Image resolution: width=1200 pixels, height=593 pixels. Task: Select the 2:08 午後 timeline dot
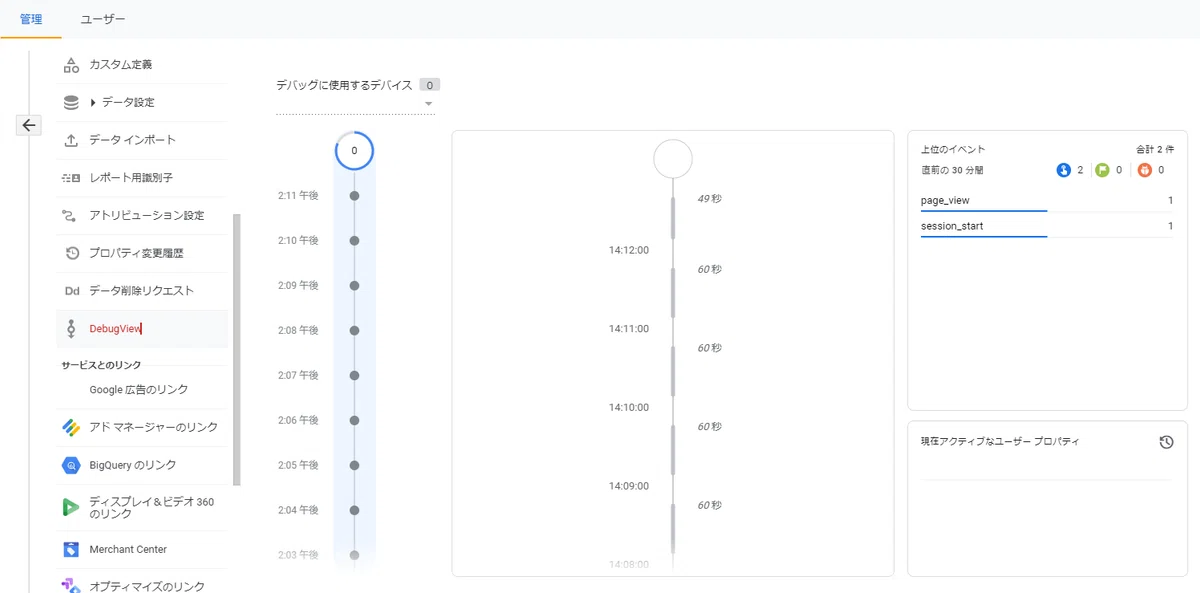click(354, 330)
